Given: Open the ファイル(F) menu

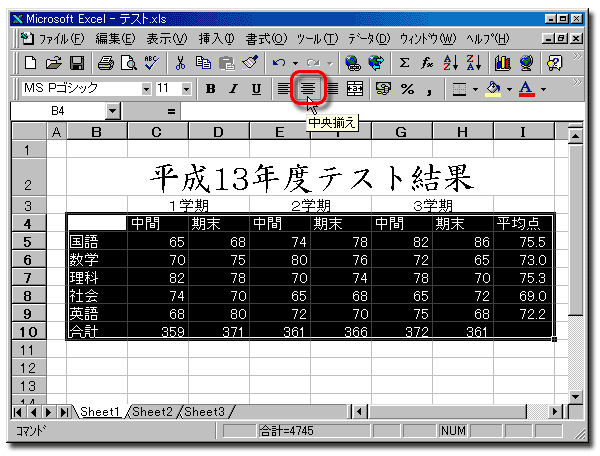Looking at the screenshot, I should point(62,39).
